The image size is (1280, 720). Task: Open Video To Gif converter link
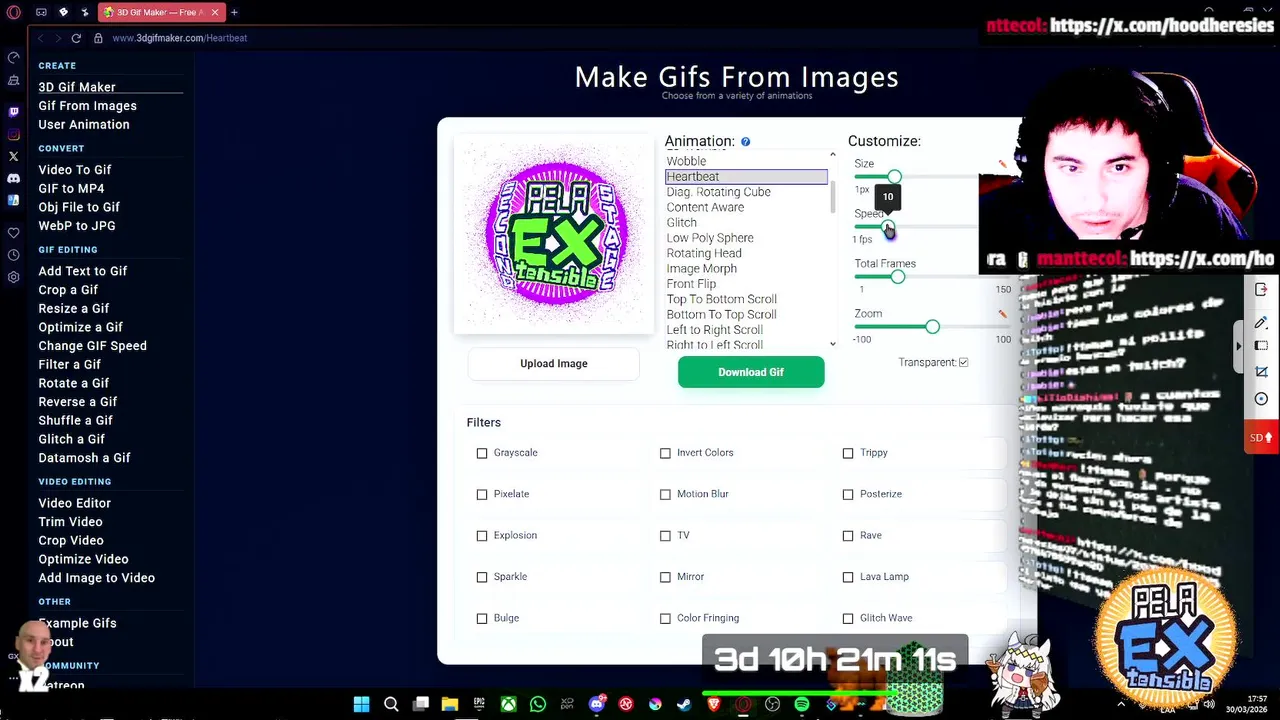tap(75, 170)
